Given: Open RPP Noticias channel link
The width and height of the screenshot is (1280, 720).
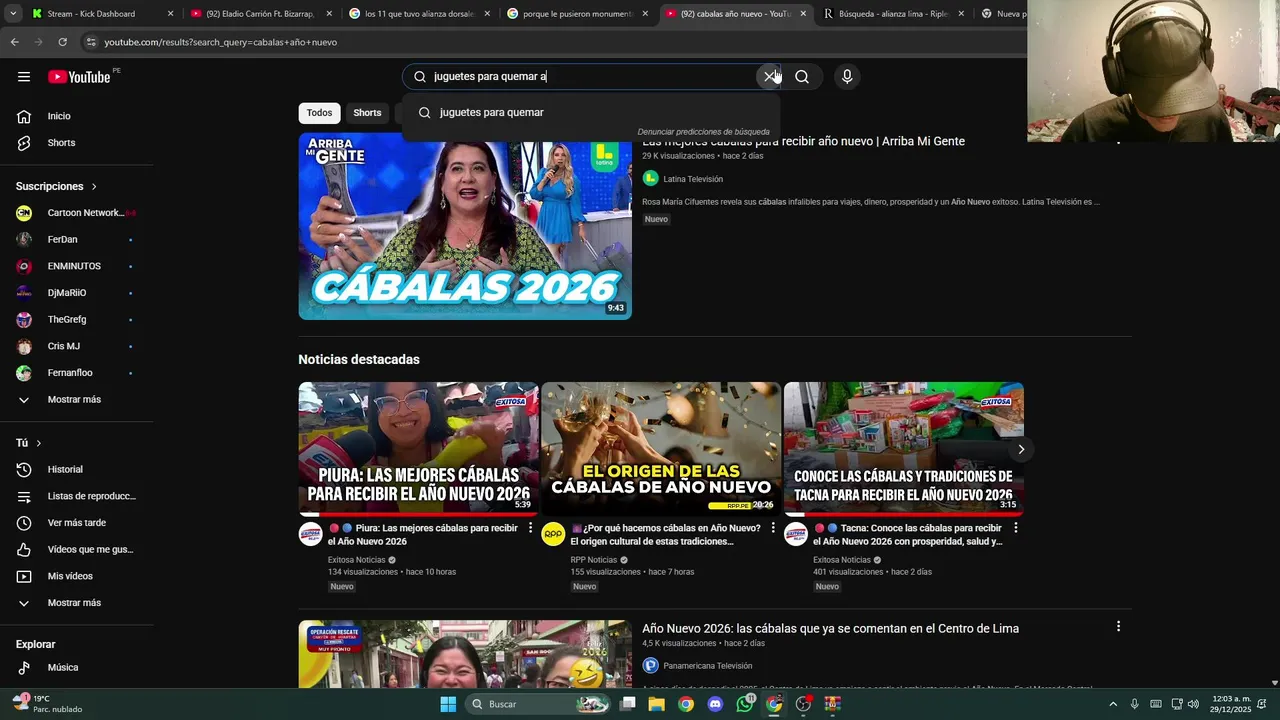Looking at the screenshot, I should [594, 560].
